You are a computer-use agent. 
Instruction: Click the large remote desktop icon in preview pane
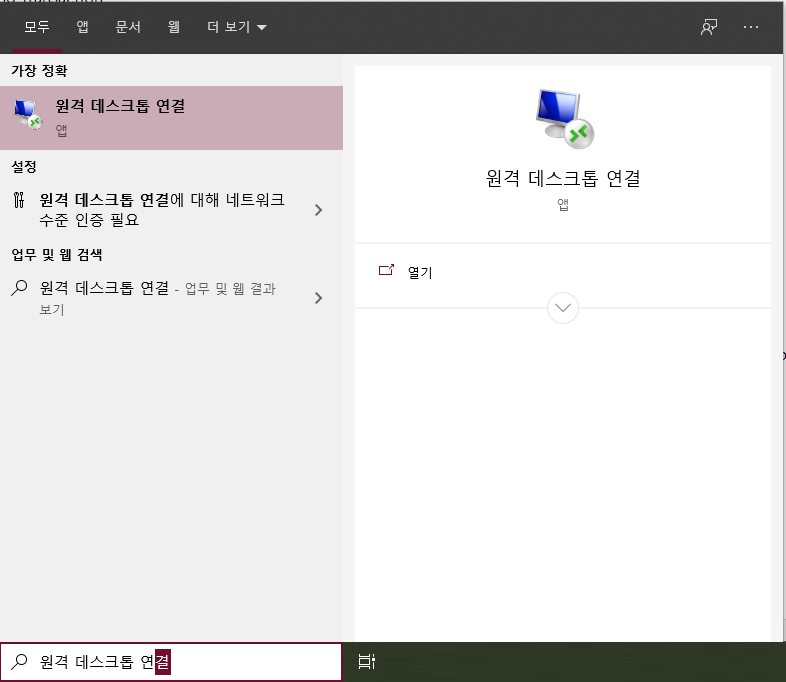click(564, 119)
